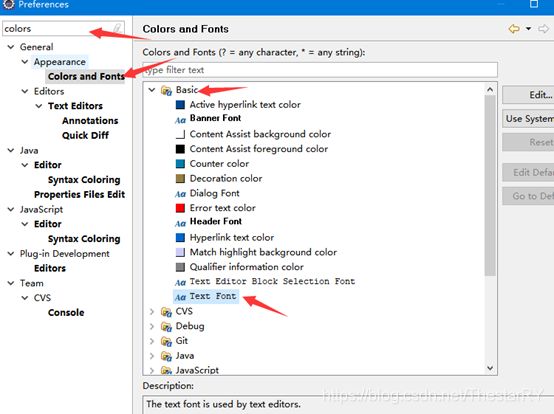Screen dimensions: 554x414
Task: Click the Git category folder icon
Action: (x=166, y=341)
